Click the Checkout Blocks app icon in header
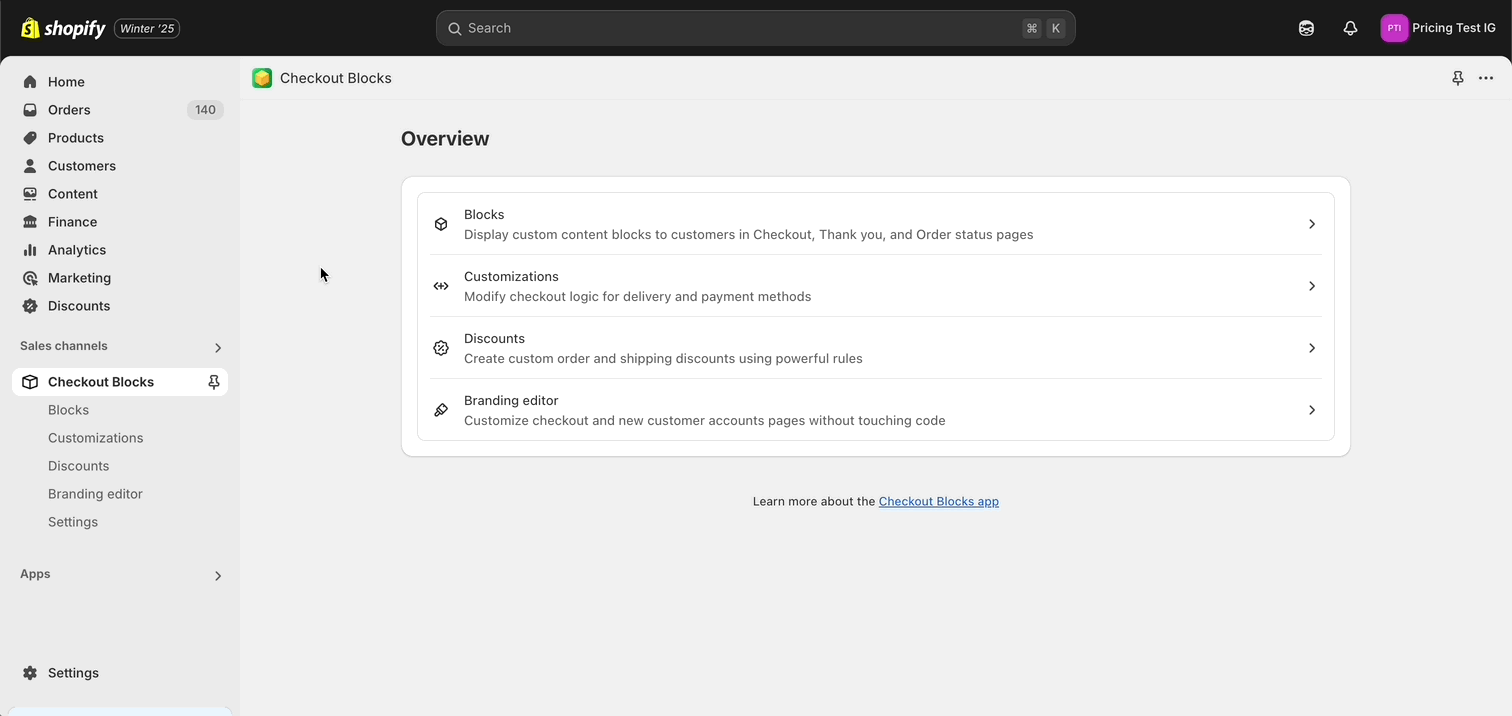This screenshot has height=716, width=1512. tap(262, 78)
